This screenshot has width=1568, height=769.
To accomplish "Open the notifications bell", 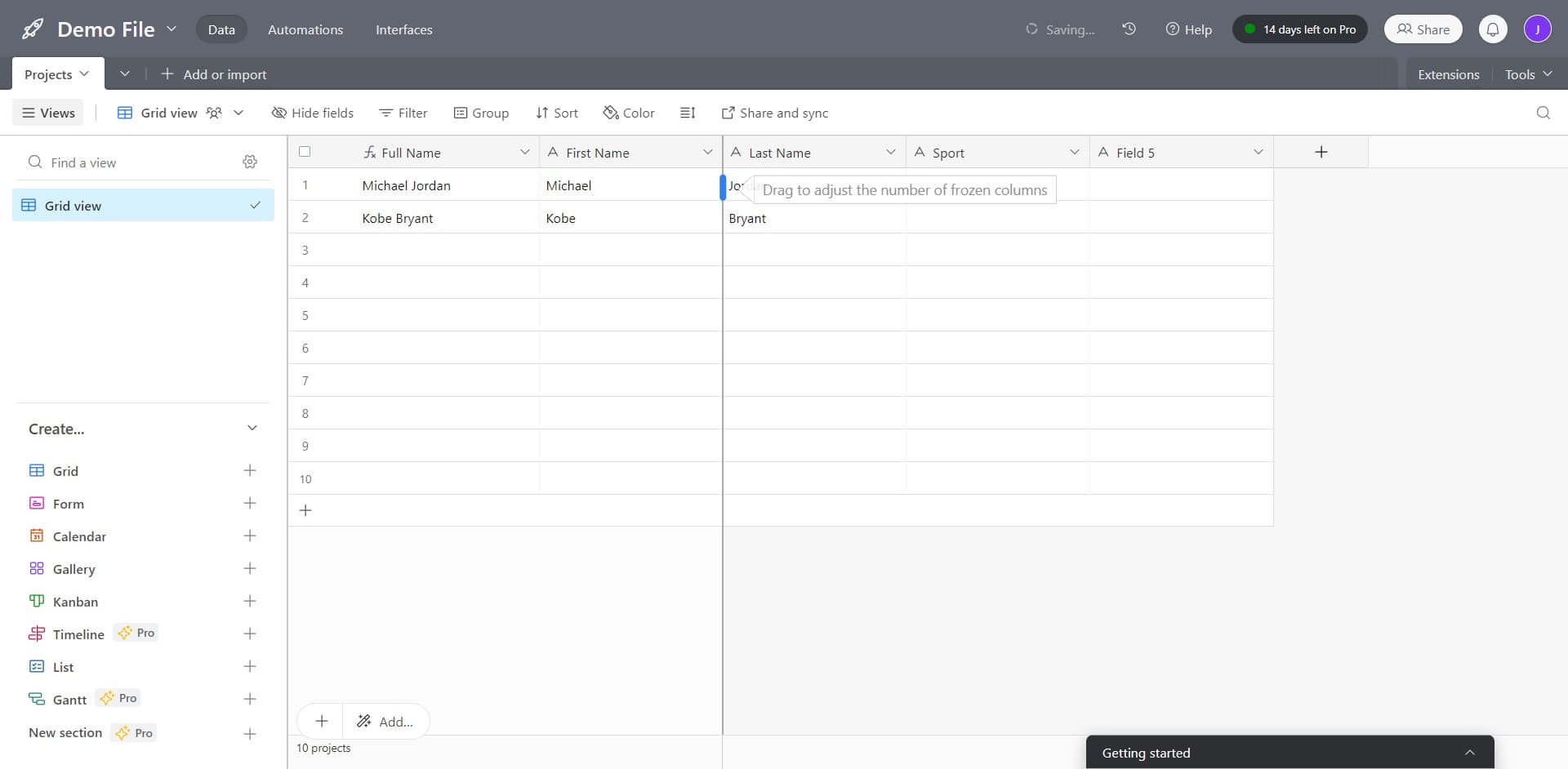I will click(x=1492, y=29).
